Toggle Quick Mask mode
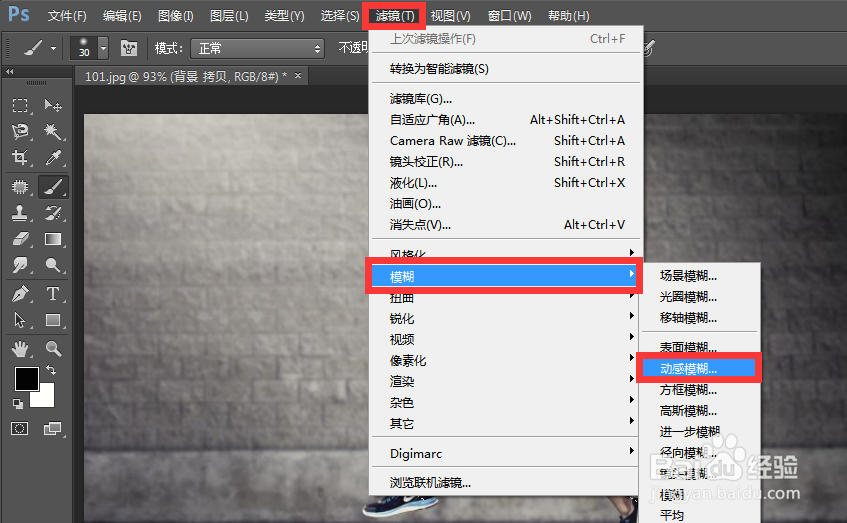 [x=20, y=429]
